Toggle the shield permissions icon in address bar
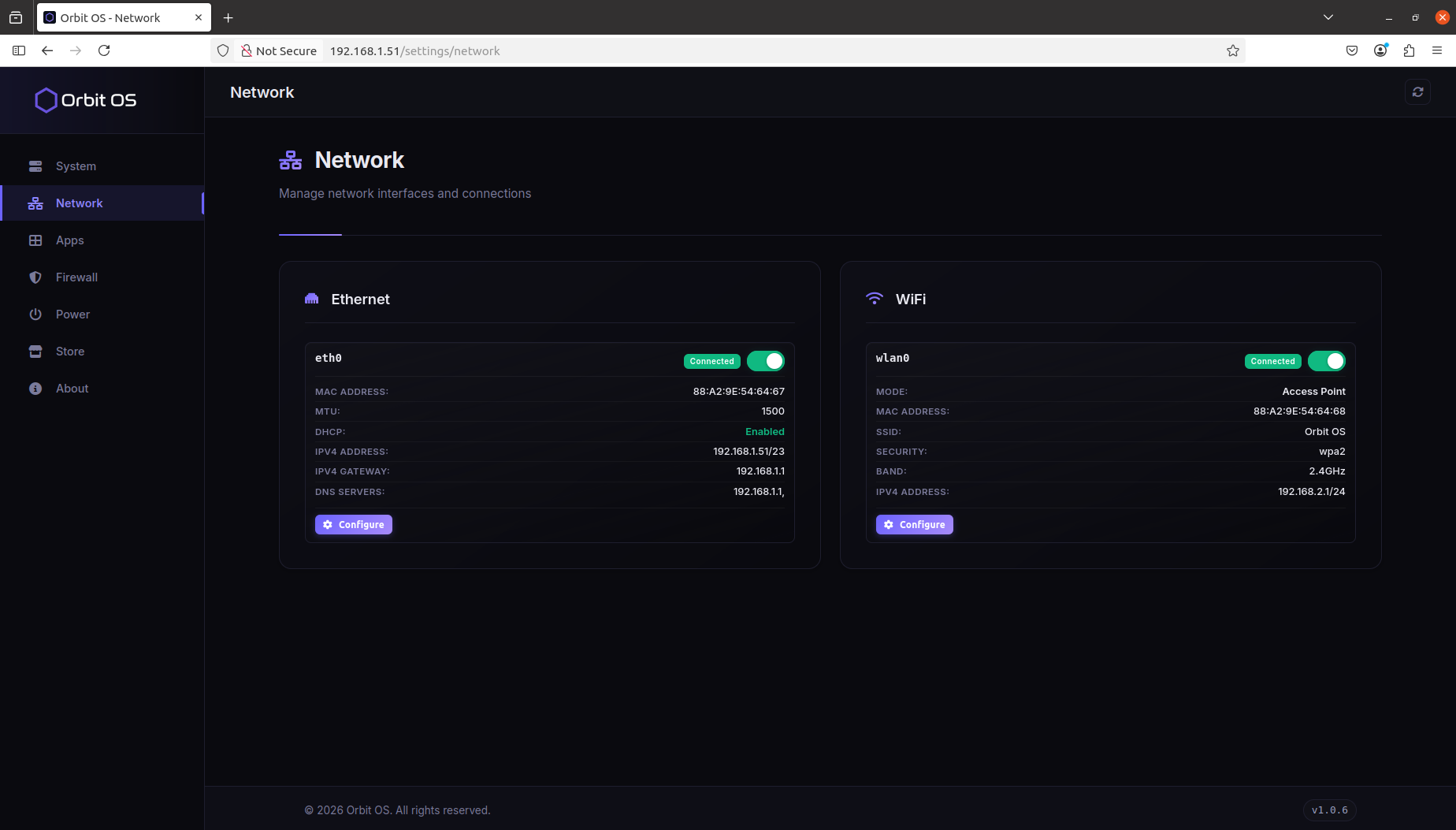The height and width of the screenshot is (830, 1456). (x=223, y=50)
